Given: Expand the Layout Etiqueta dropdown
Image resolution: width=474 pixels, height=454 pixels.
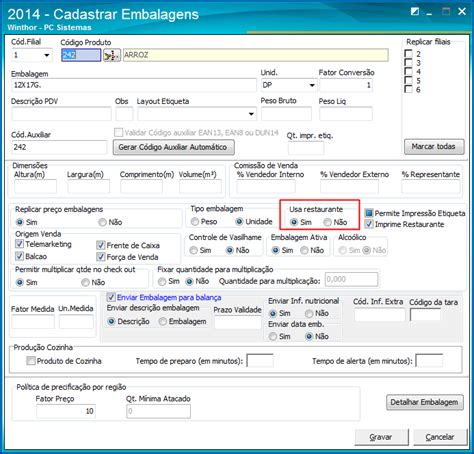Looking at the screenshot, I should click(x=251, y=114).
